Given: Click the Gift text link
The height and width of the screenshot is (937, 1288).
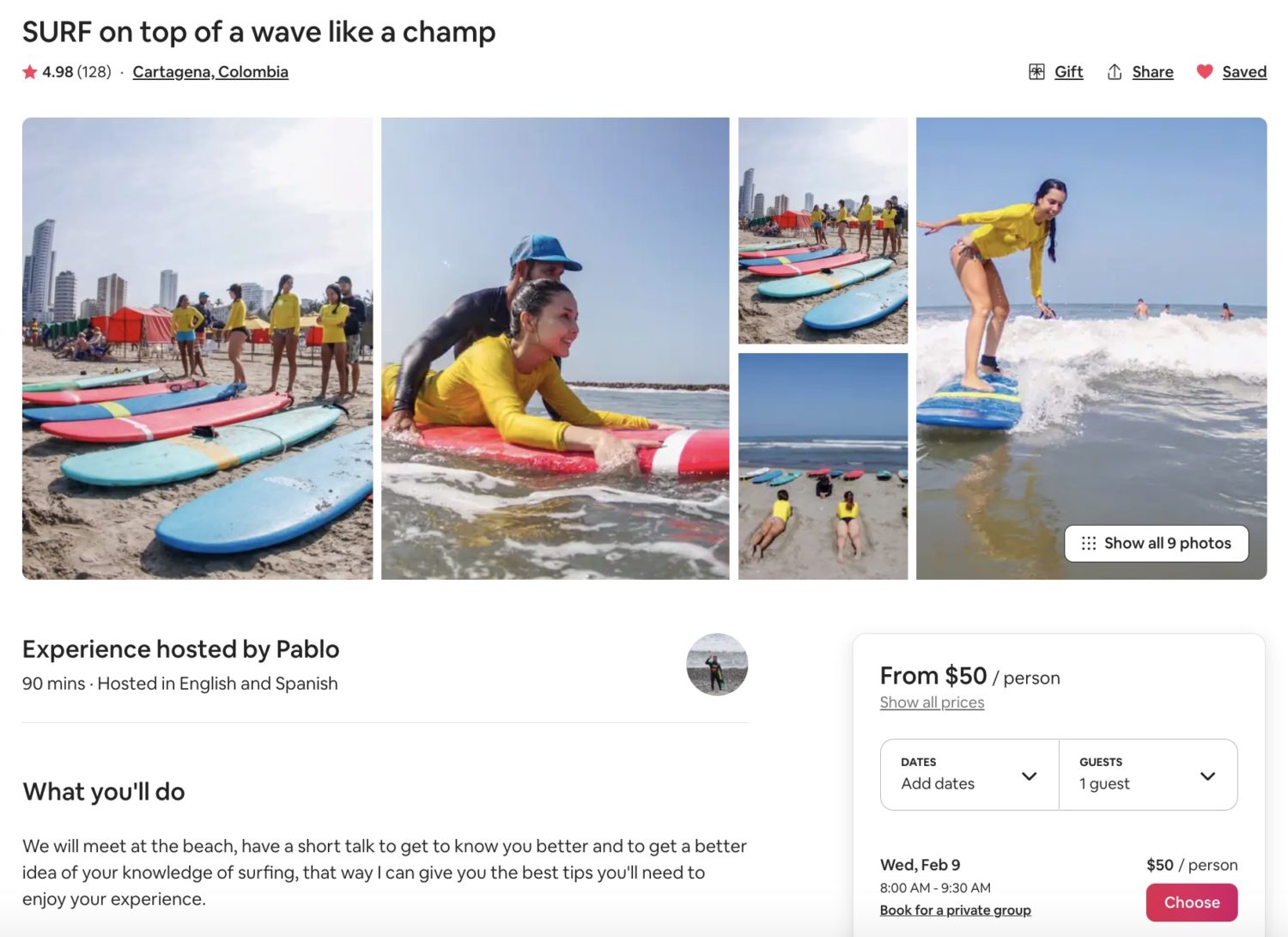Looking at the screenshot, I should click(x=1068, y=71).
